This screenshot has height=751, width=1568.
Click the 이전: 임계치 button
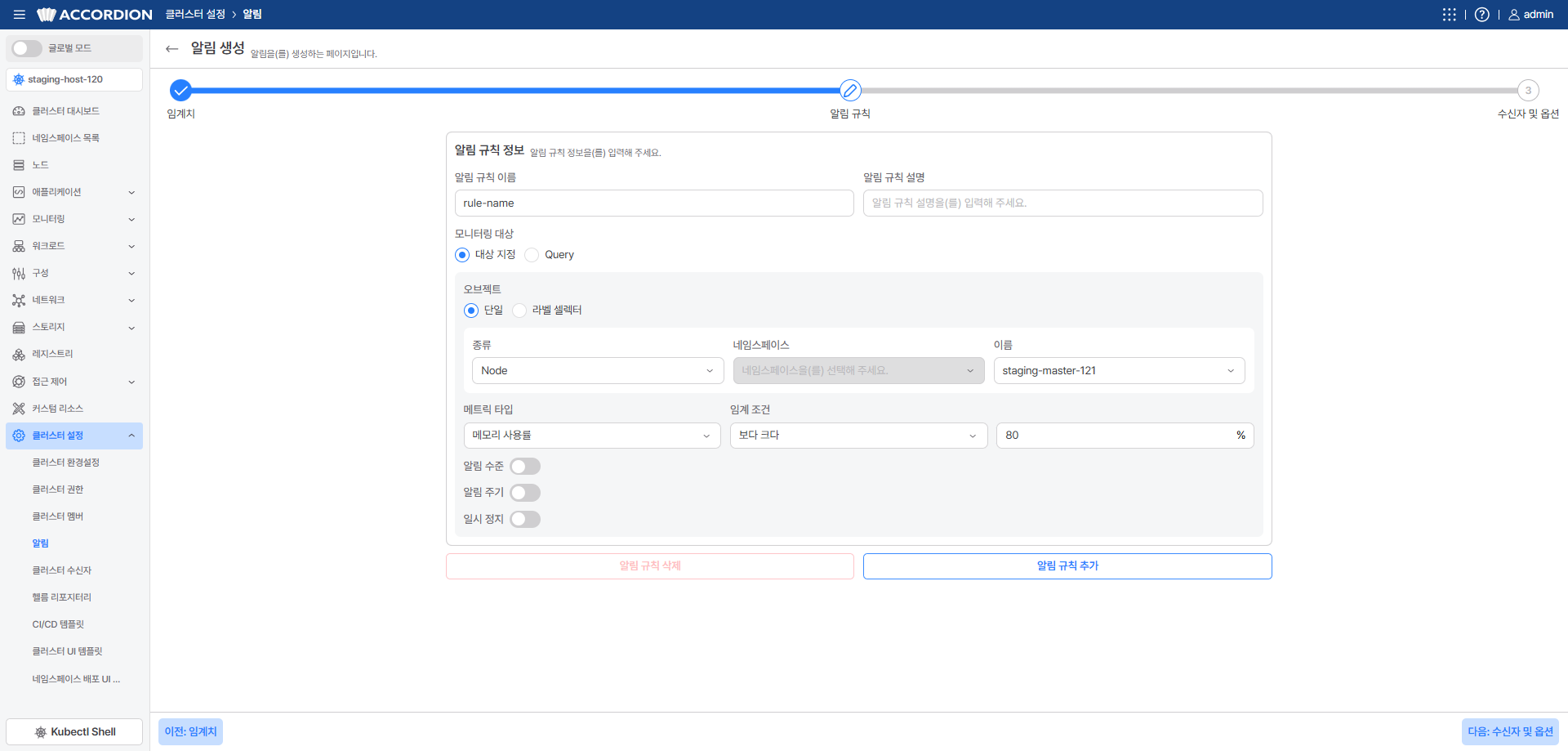click(190, 731)
